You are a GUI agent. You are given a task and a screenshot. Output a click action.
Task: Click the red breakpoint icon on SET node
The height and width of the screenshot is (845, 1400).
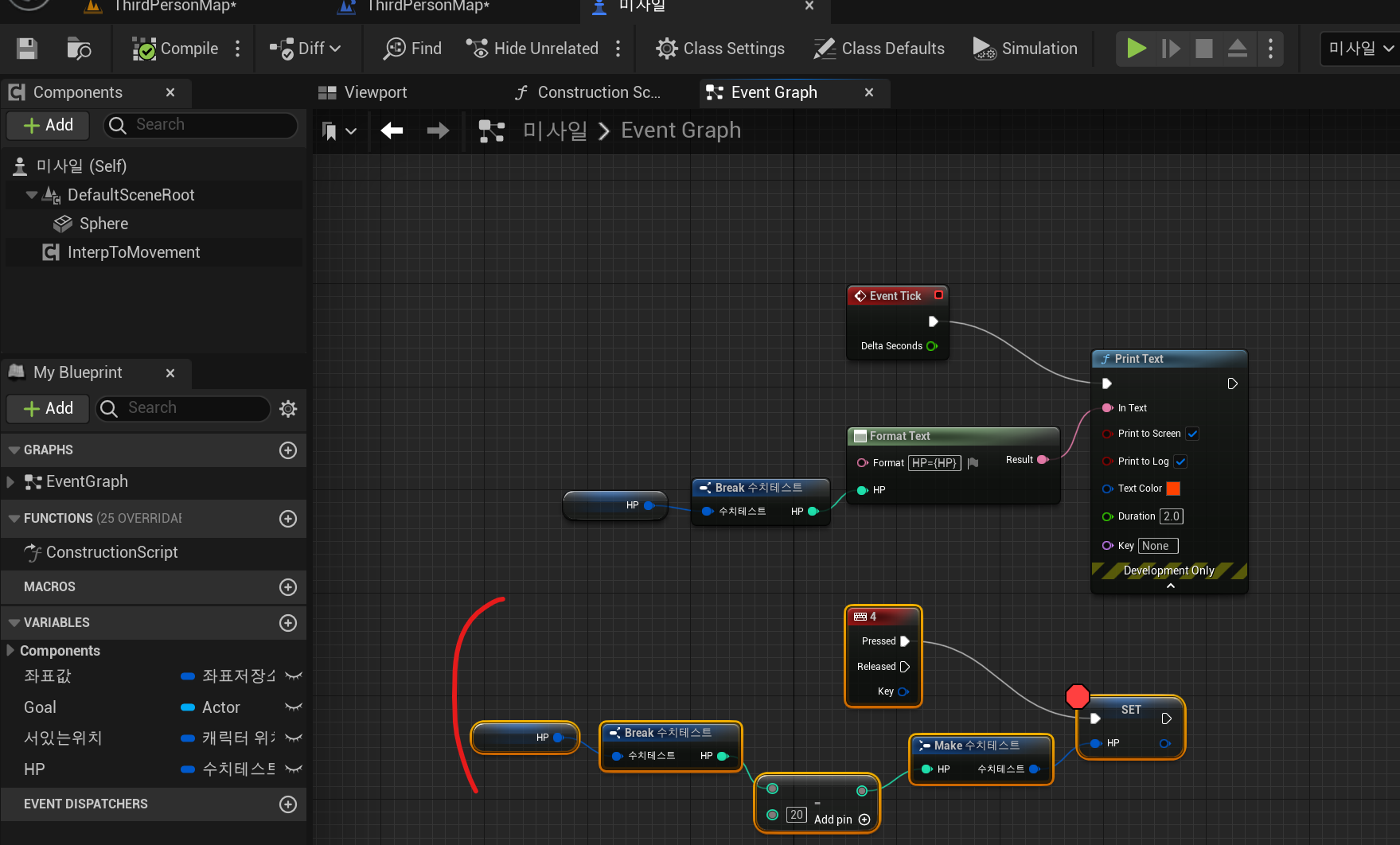[x=1077, y=696]
